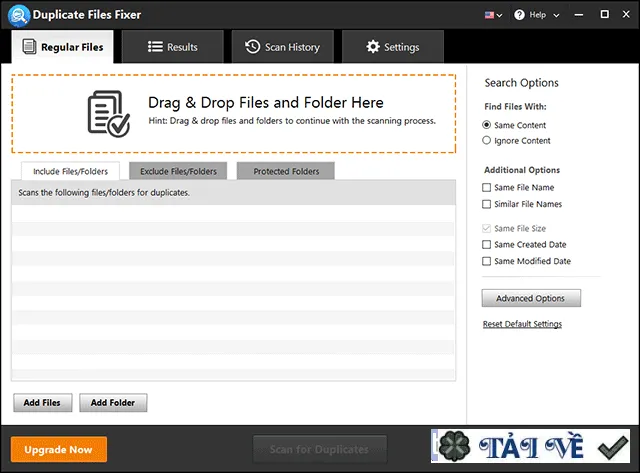Click the Scan History clock icon
The width and height of the screenshot is (640, 473).
click(x=252, y=47)
